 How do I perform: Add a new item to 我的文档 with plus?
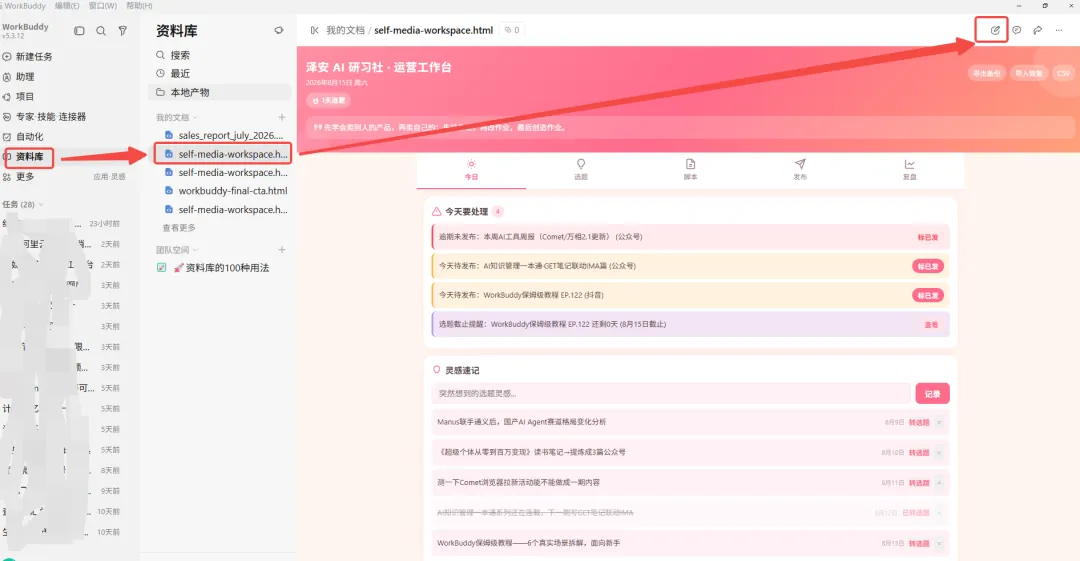pyautogui.click(x=282, y=117)
